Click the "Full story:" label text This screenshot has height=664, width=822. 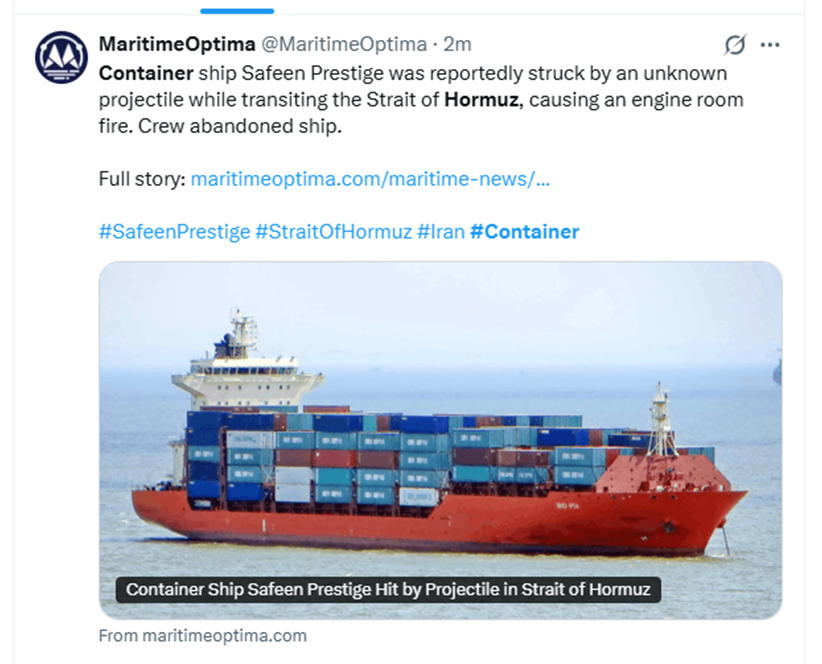point(141,180)
